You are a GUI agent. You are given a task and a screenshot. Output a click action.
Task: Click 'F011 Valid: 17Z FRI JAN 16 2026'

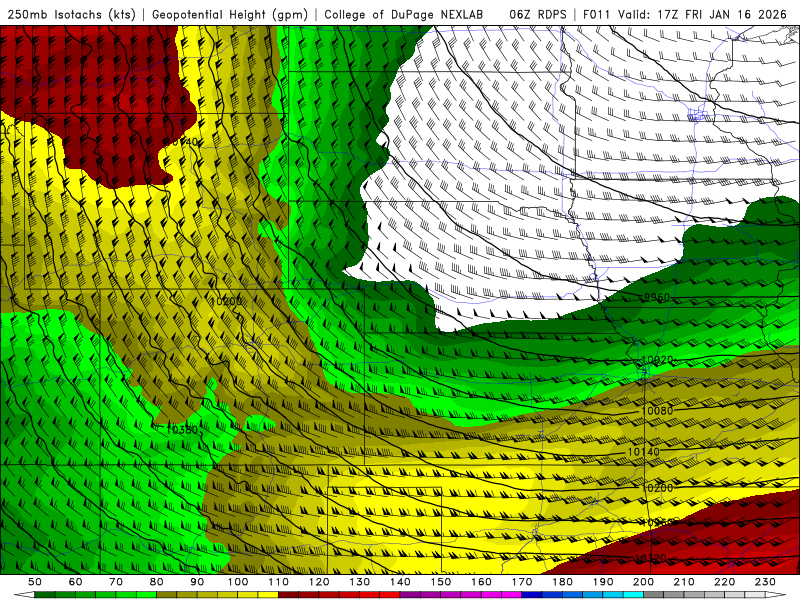coord(685,15)
